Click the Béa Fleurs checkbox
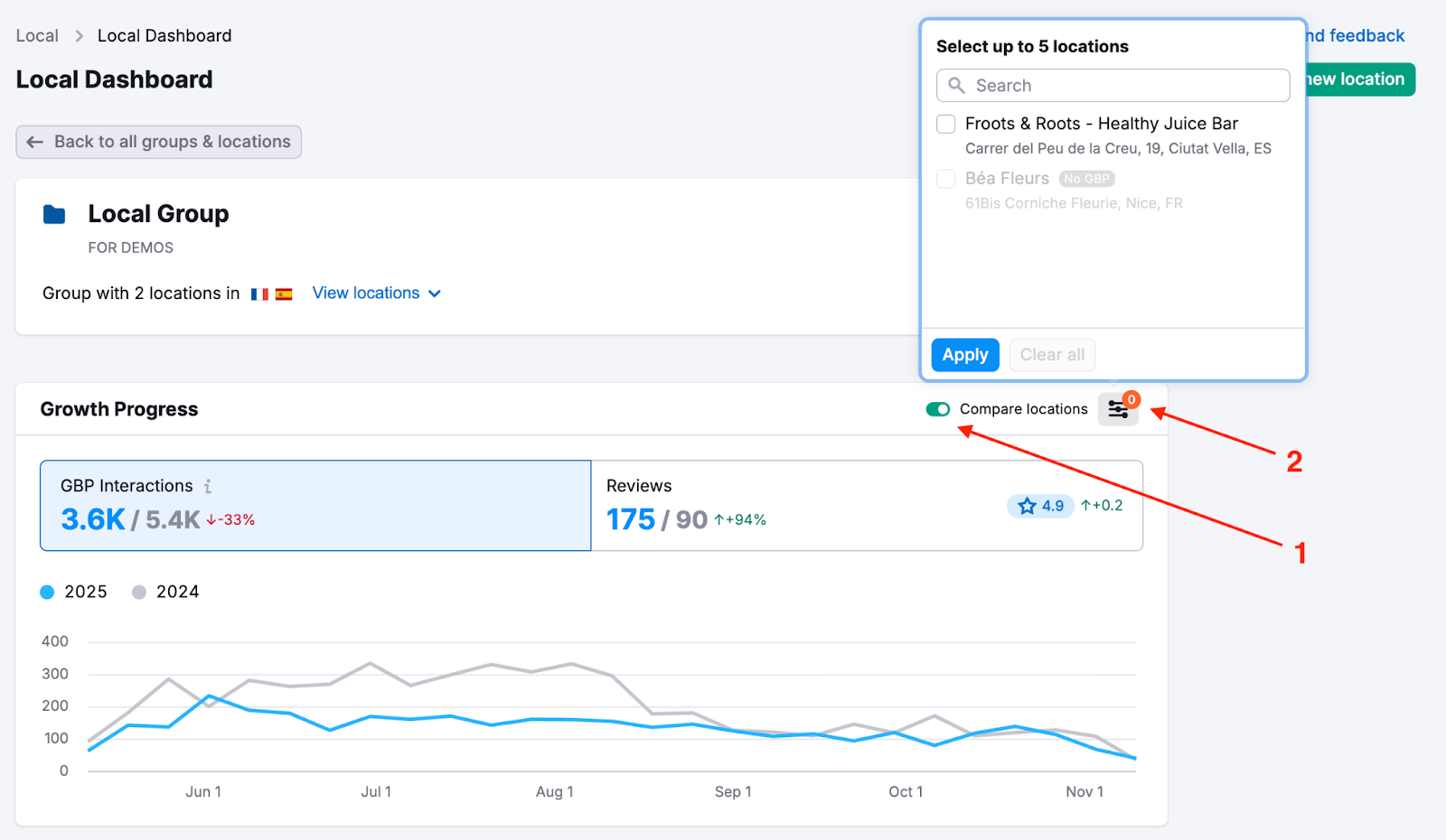Screen dimensions: 1446x840 pos(945,179)
